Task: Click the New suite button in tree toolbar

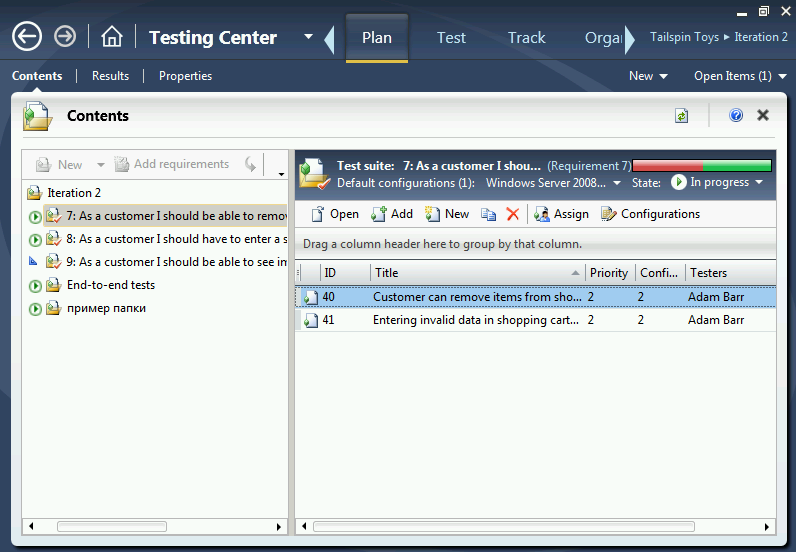Action: coord(58,165)
